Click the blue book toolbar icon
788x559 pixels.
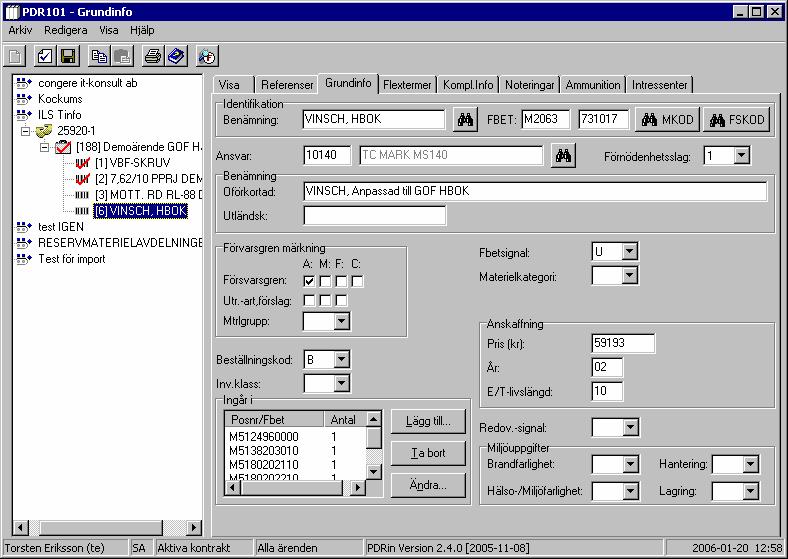pyautogui.click(x=176, y=56)
